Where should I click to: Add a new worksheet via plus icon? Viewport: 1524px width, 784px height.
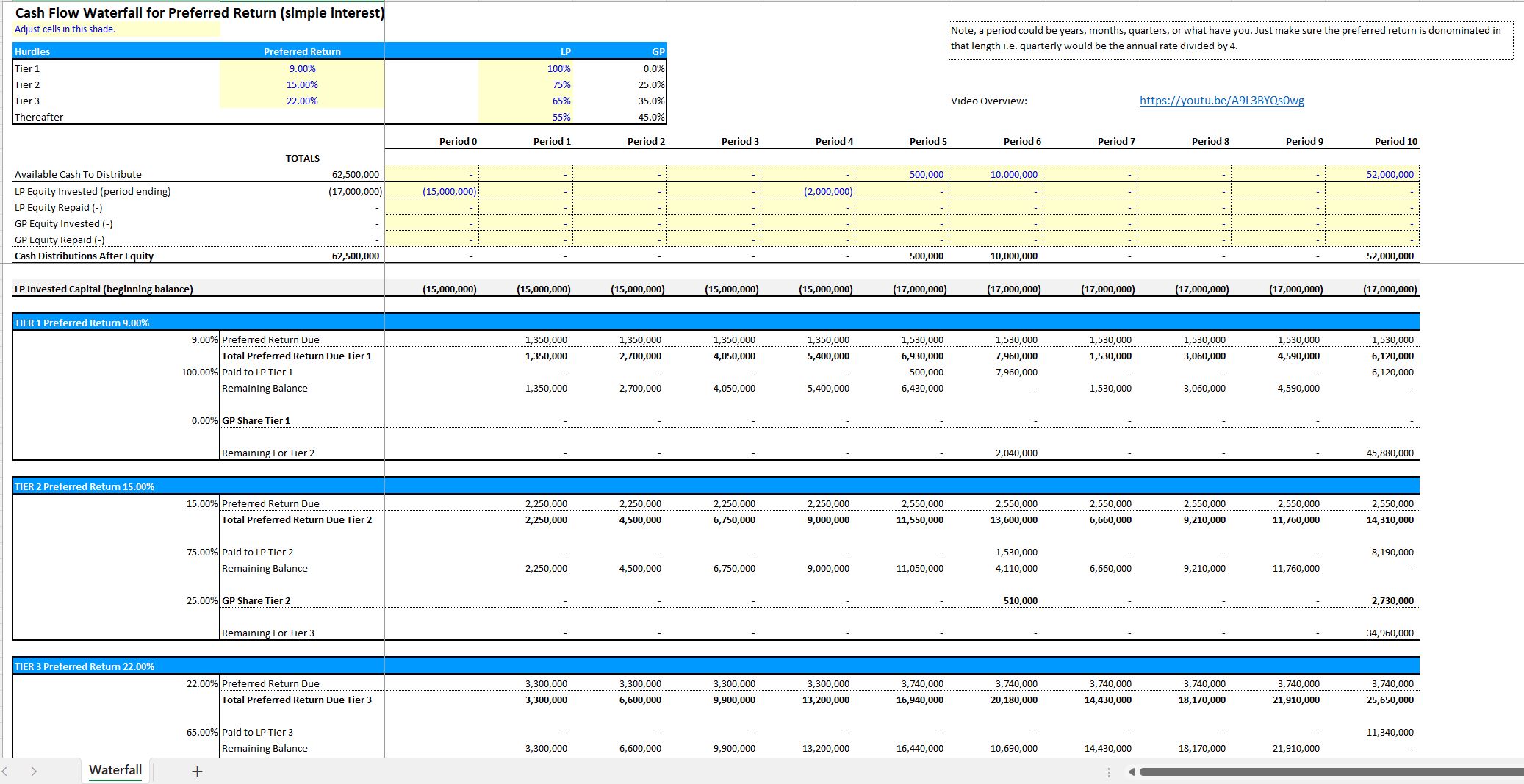pos(196,771)
